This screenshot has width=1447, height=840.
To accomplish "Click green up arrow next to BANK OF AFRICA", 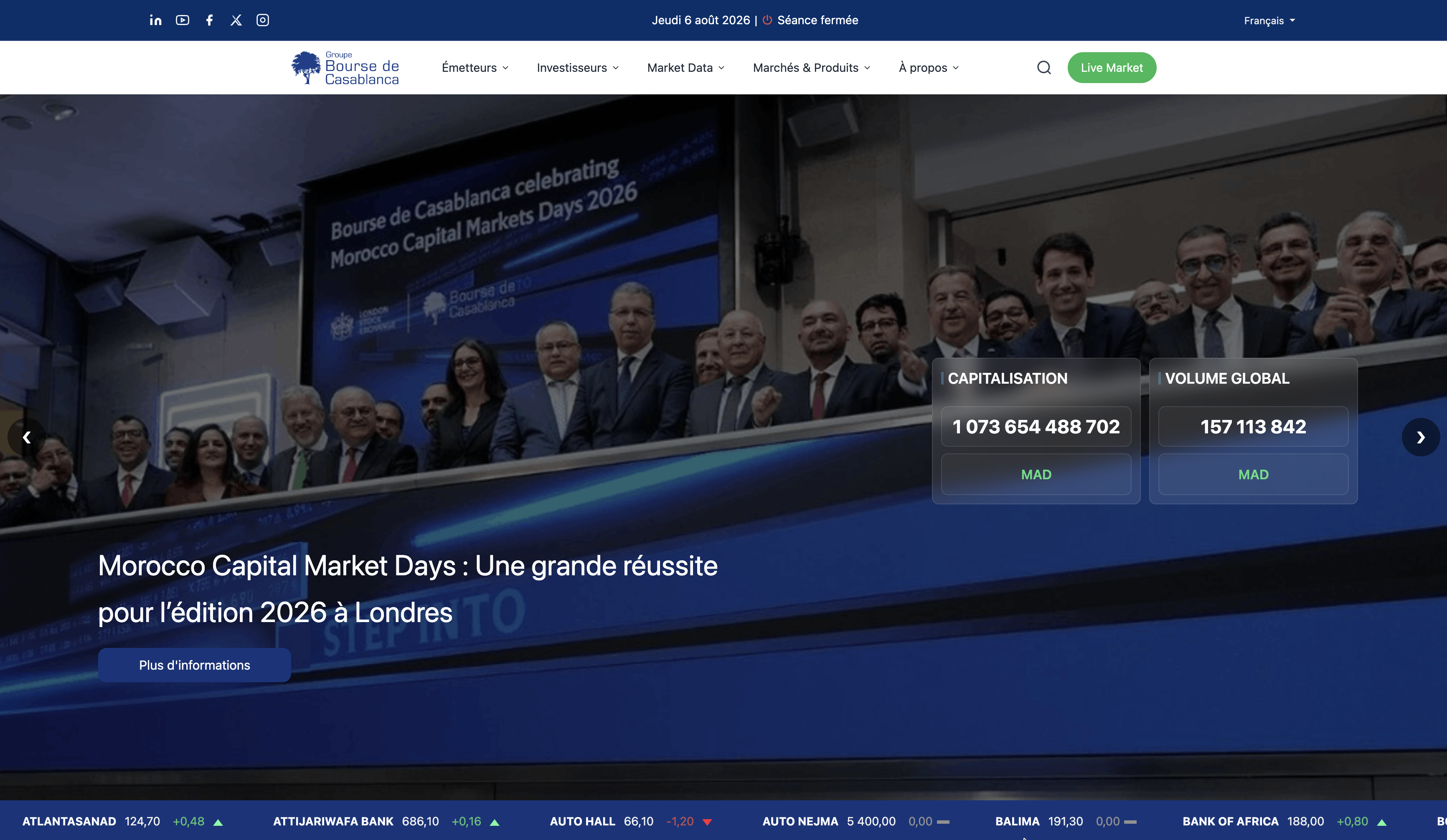I will point(1382,822).
